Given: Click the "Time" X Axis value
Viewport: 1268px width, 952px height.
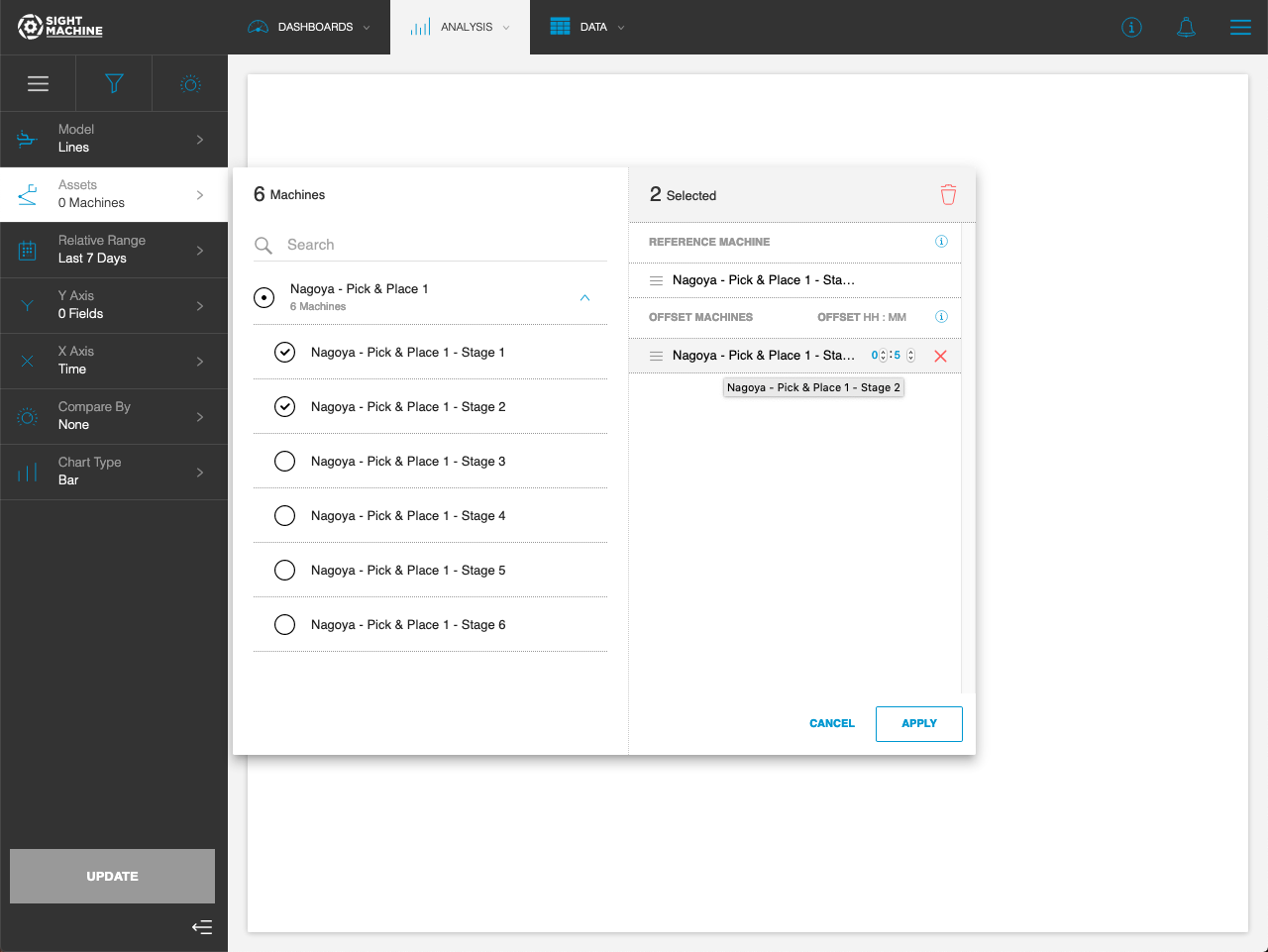Looking at the screenshot, I should (72, 370).
